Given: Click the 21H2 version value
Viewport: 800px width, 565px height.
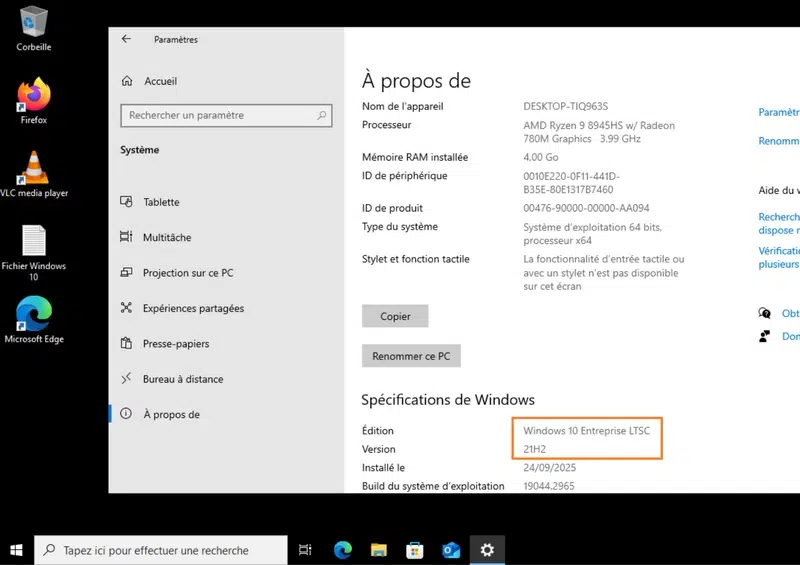Looking at the screenshot, I should pyautogui.click(x=534, y=449).
